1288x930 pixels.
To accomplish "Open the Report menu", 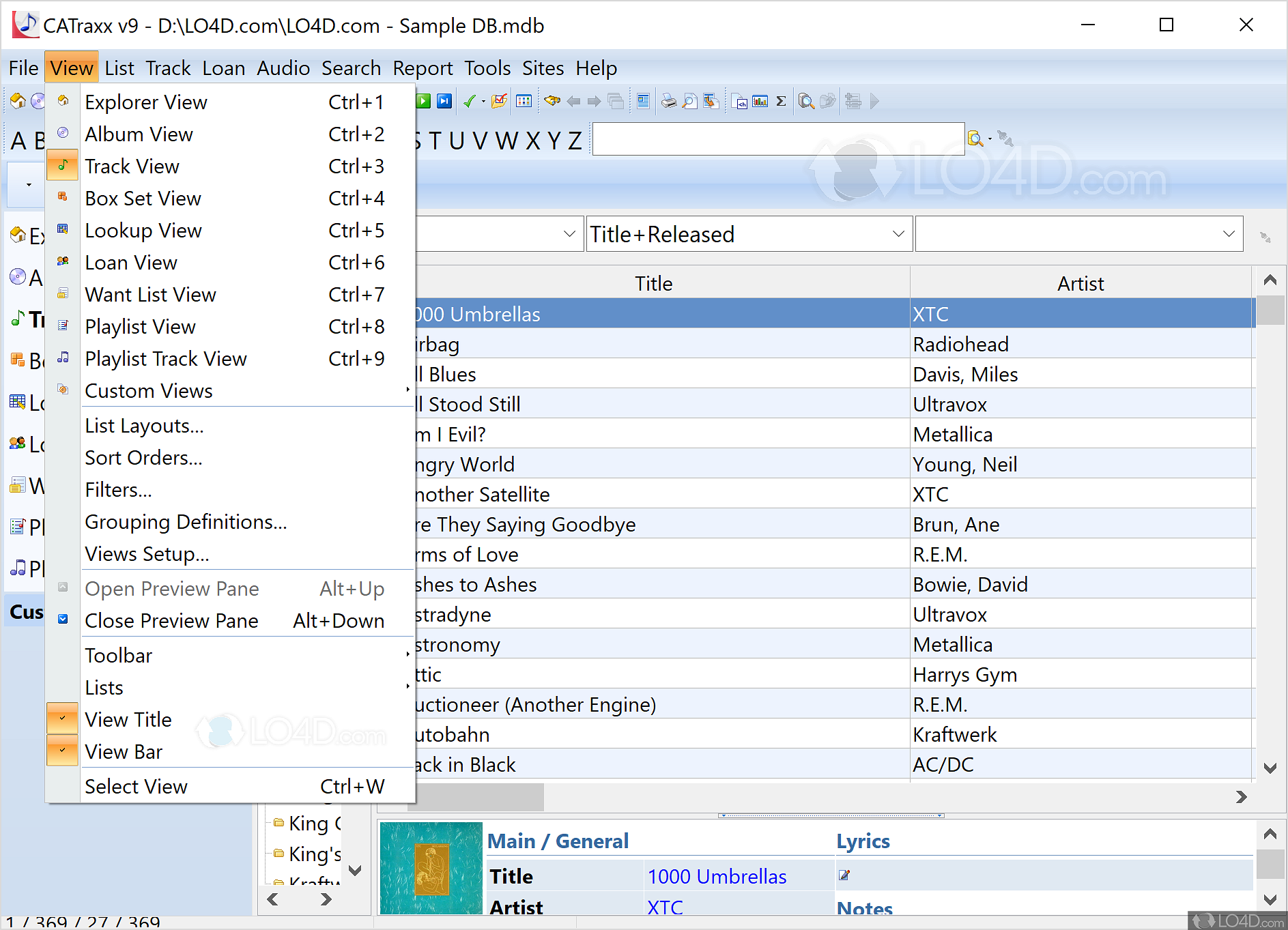I will (x=422, y=68).
